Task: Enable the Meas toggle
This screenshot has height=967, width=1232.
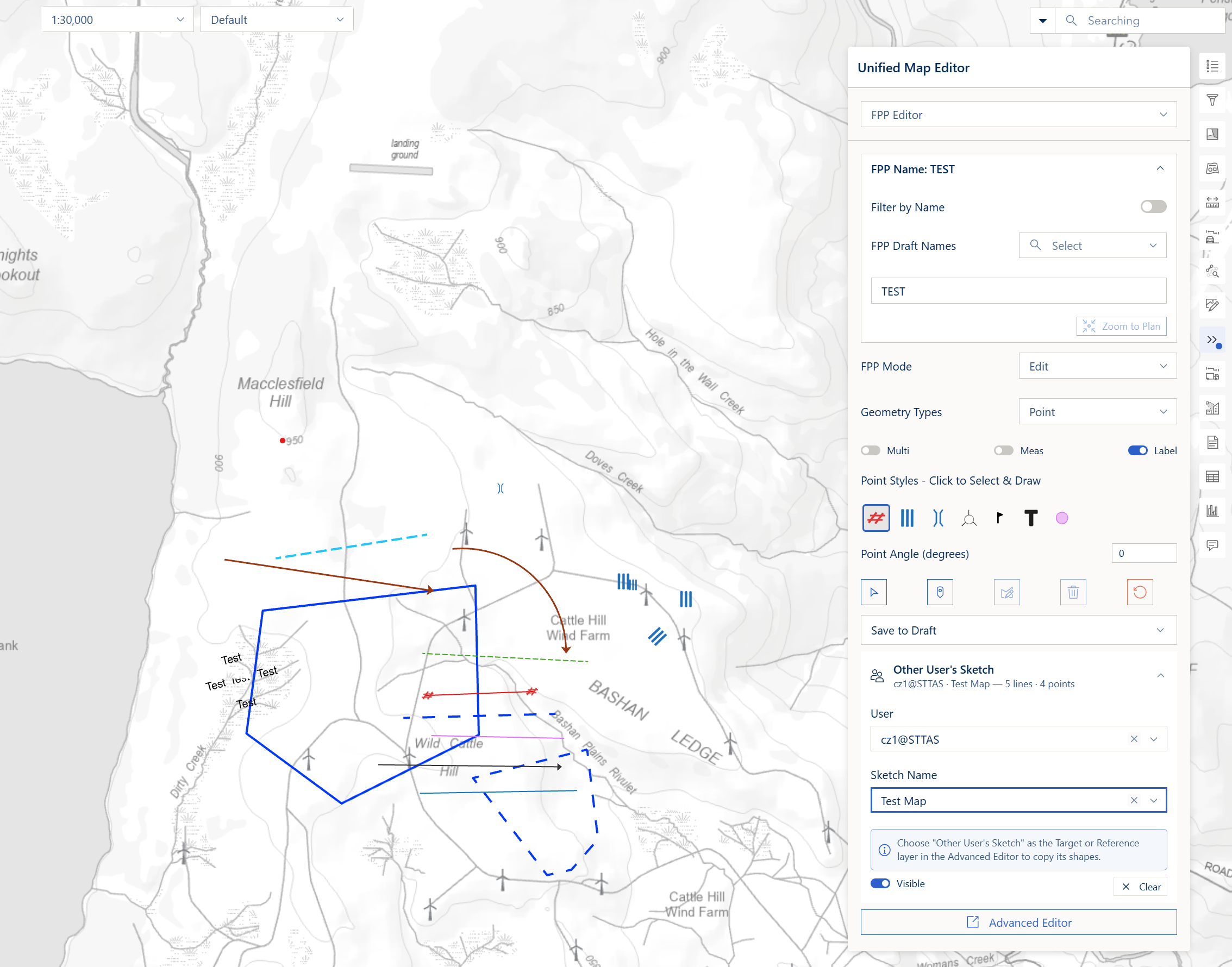Action: [1003, 451]
